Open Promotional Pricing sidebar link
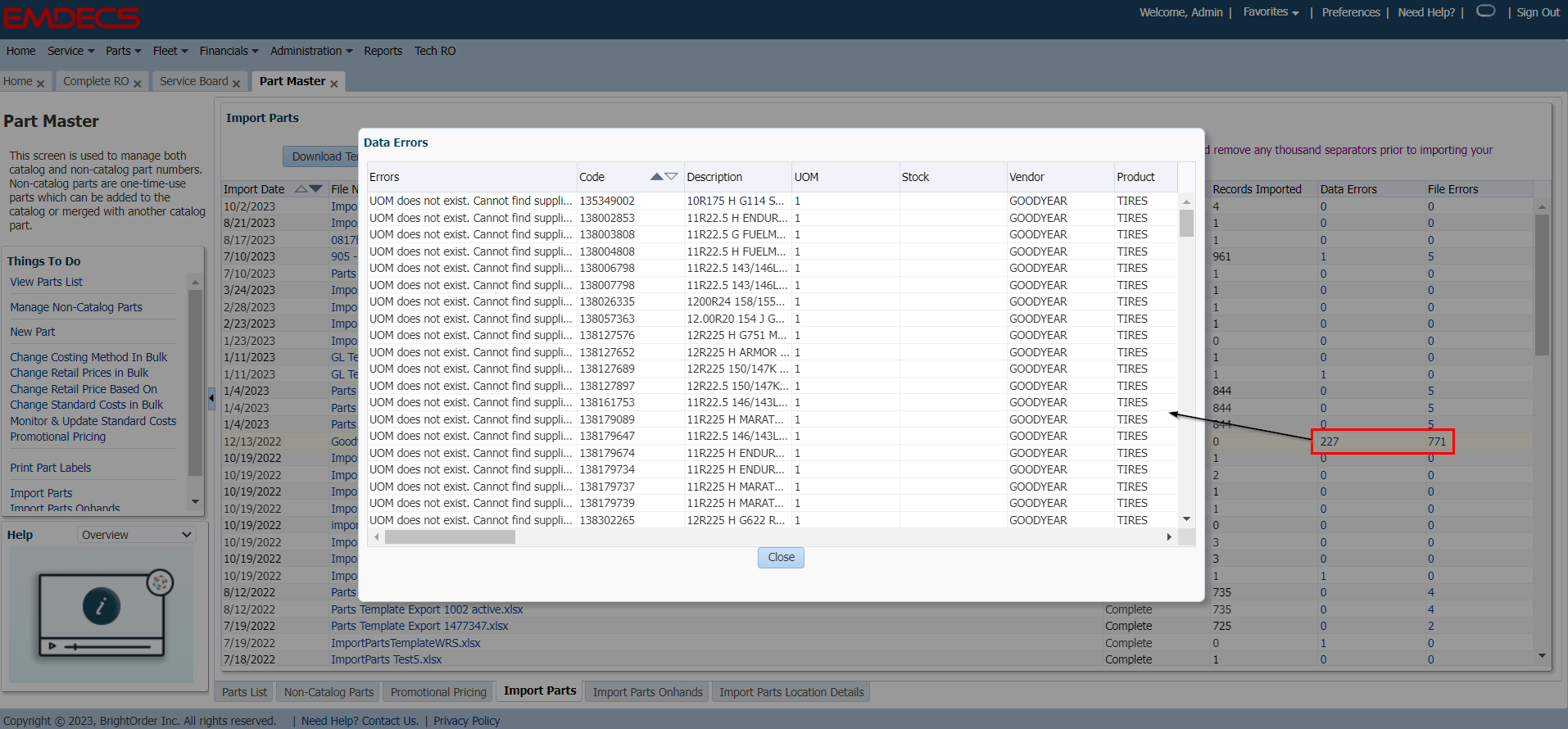This screenshot has width=1568, height=729. tap(58, 437)
